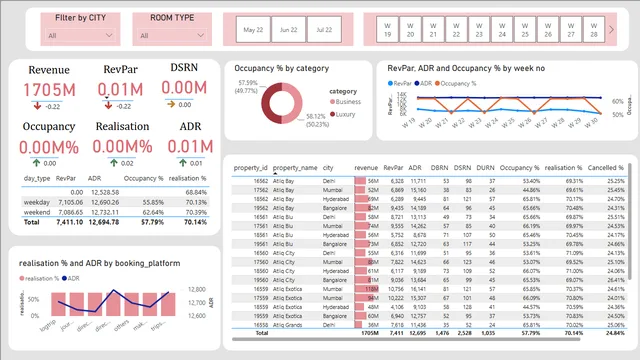The width and height of the screenshot is (640, 360).
Task: Select week W 20 slicer tile
Action: point(410,30)
